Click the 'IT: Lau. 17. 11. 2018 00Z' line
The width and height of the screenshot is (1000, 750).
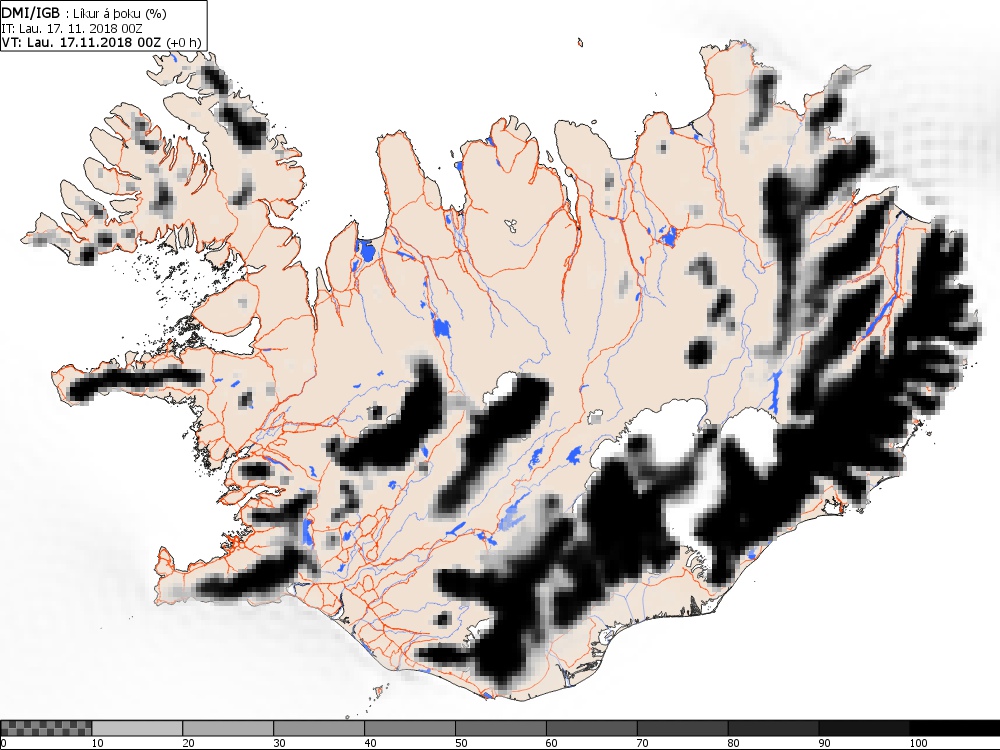click(72, 28)
